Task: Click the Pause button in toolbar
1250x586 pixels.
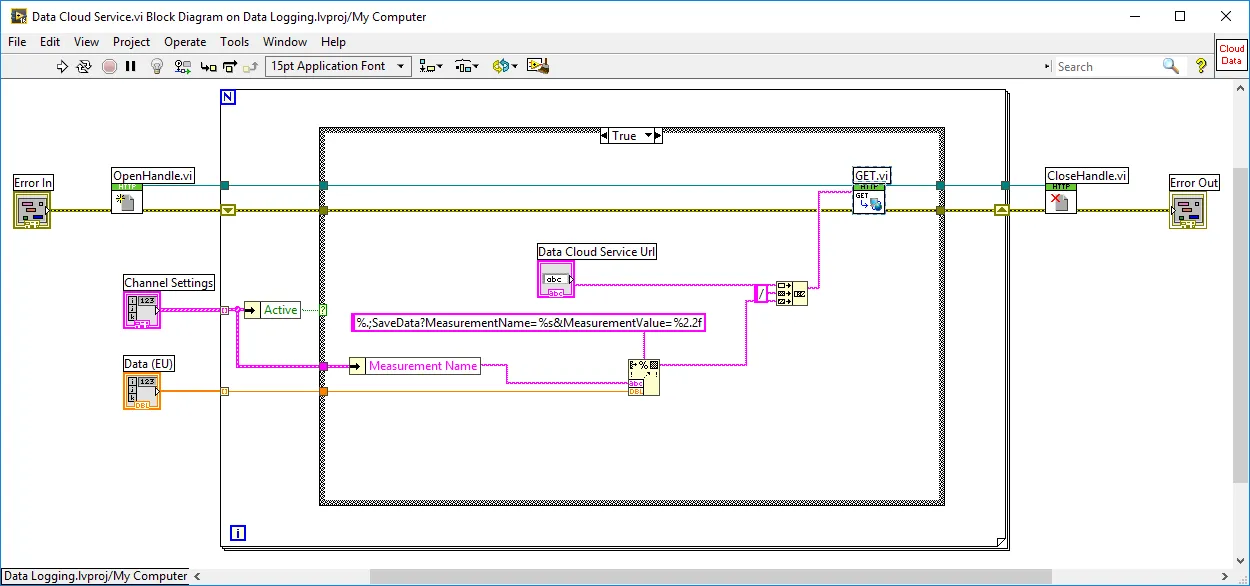Action: coord(131,66)
